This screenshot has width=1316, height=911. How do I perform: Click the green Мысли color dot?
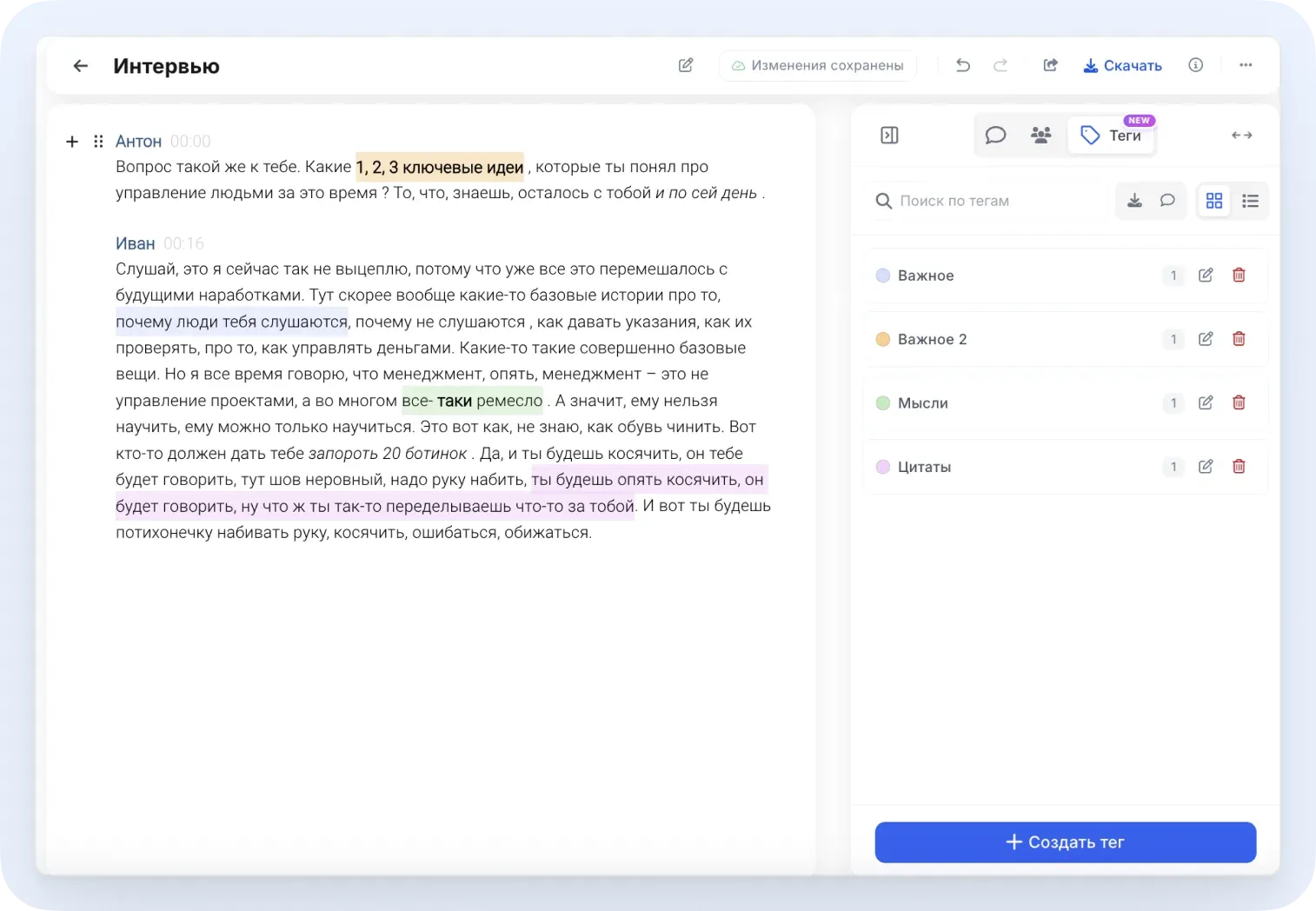(883, 403)
